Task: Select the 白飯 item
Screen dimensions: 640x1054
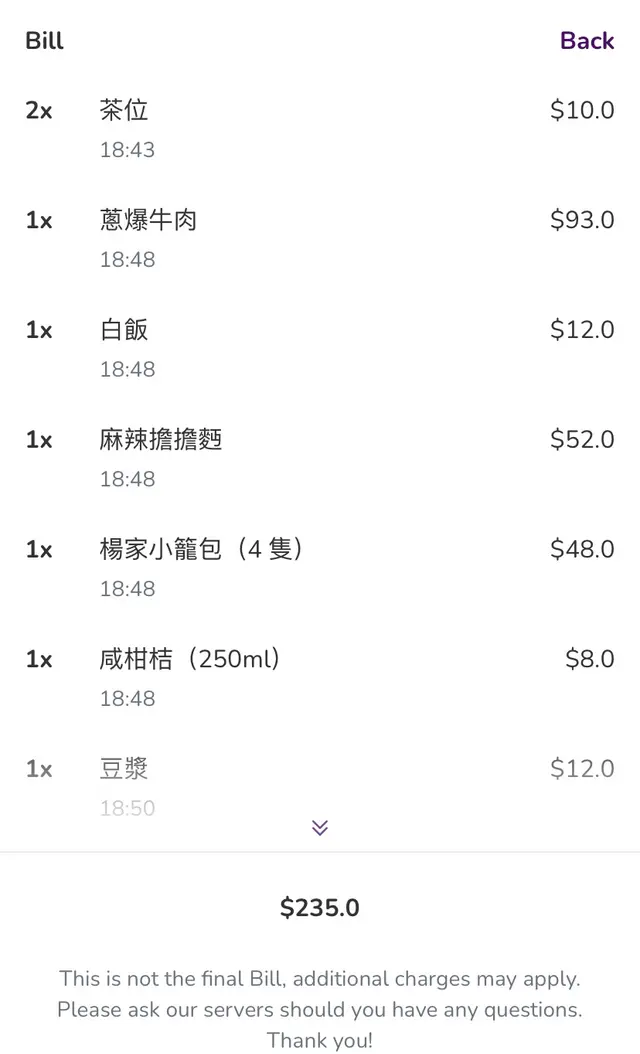Action: pyautogui.click(x=124, y=330)
